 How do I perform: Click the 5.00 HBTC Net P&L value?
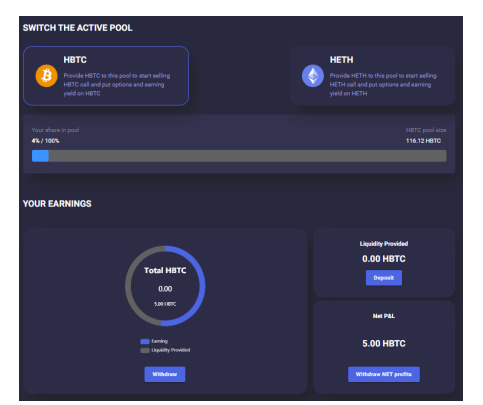[x=384, y=344]
